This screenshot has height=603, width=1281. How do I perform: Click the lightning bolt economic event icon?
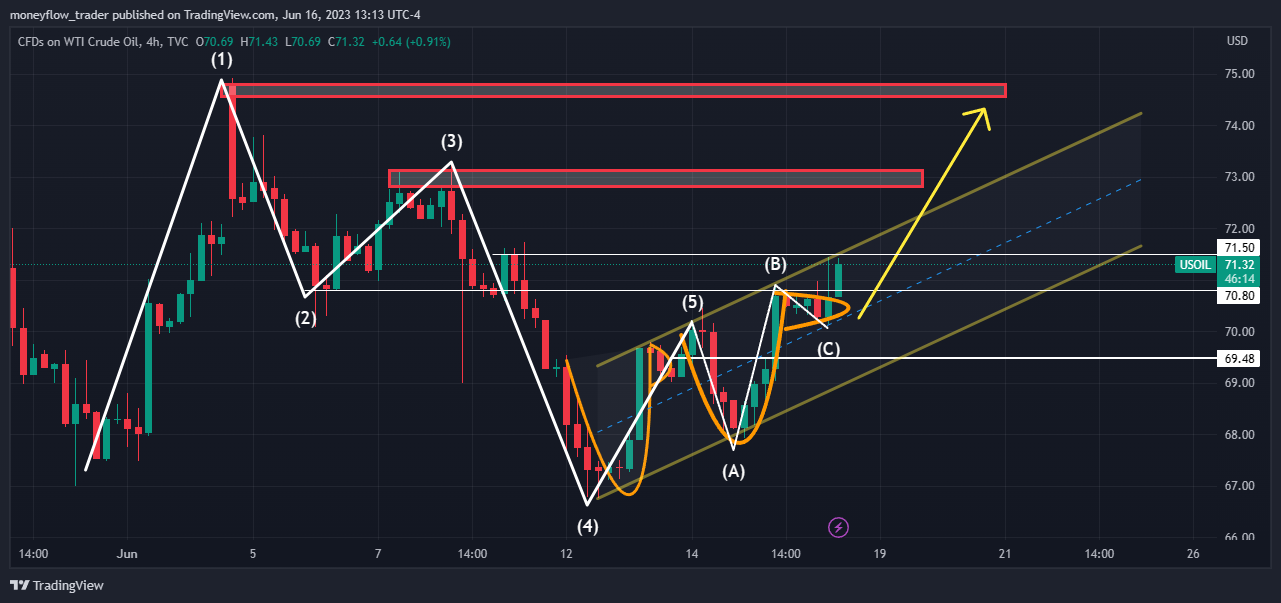pyautogui.click(x=839, y=526)
